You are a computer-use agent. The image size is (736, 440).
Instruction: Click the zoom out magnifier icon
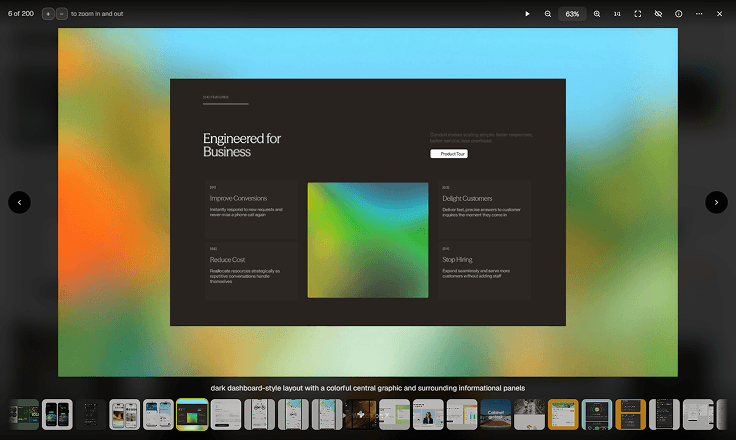(x=548, y=14)
